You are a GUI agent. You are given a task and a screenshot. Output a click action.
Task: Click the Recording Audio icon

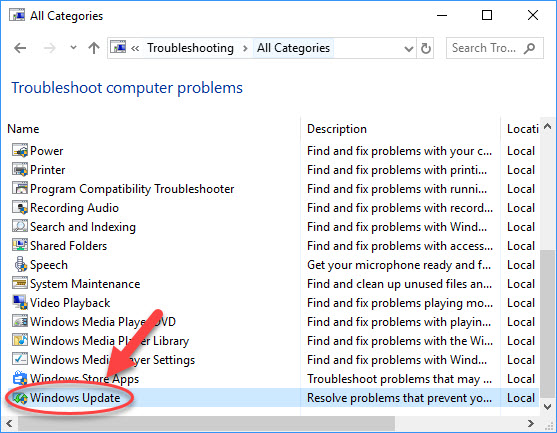click(20, 207)
